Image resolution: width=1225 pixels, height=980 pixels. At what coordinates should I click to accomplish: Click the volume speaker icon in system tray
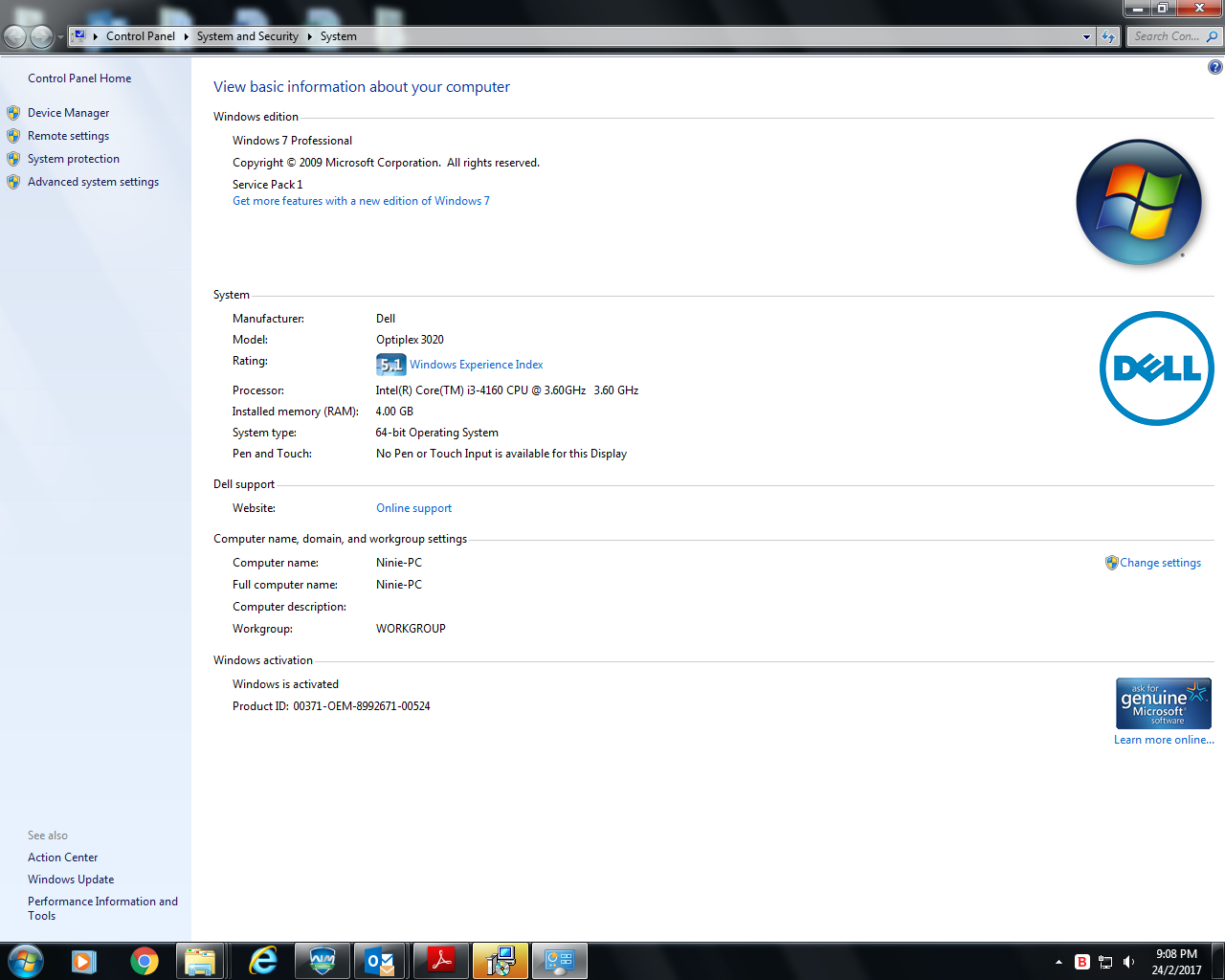[x=1129, y=962]
